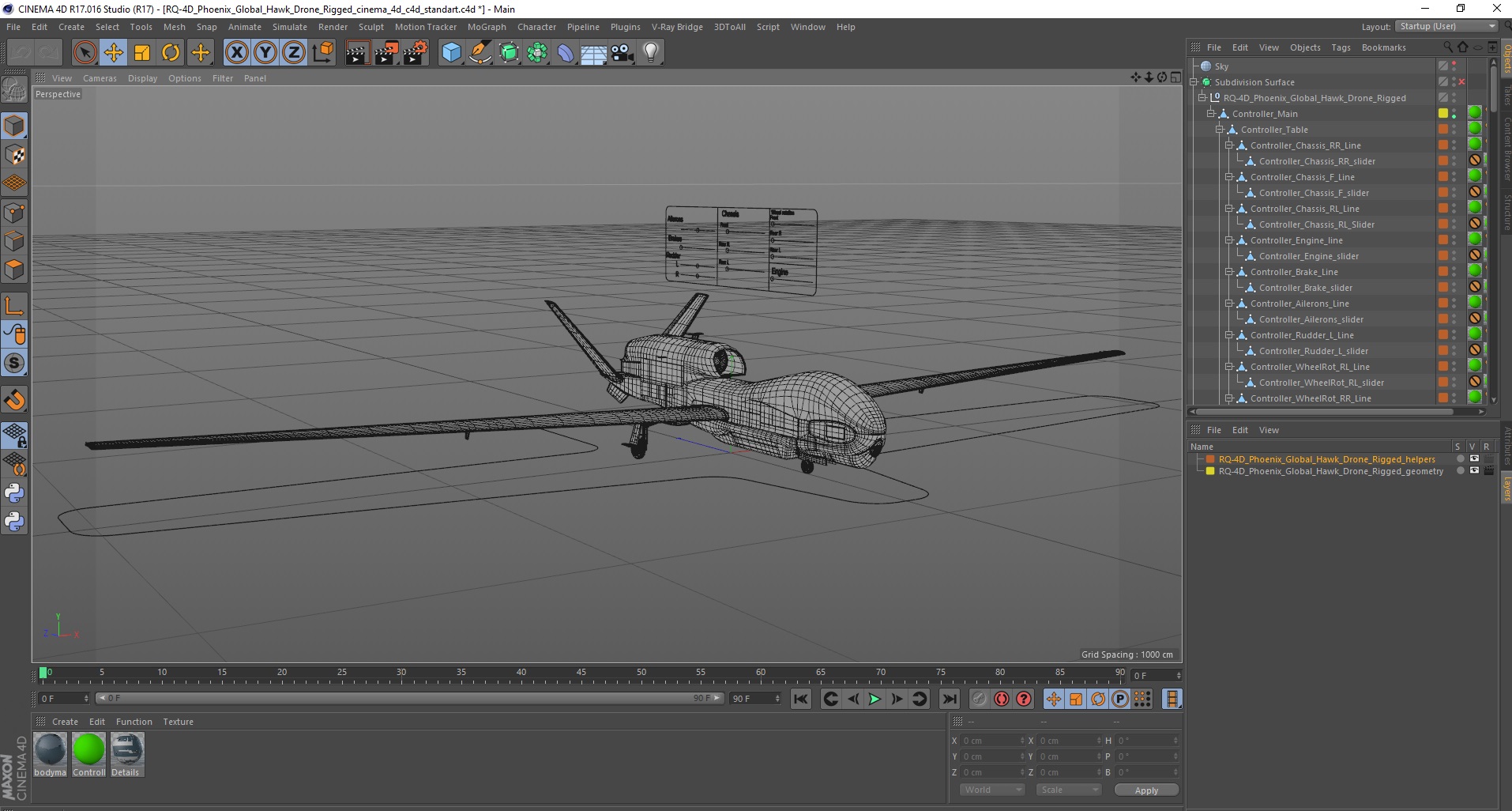Open material Texture menu
The height and width of the screenshot is (811, 1512).
click(178, 722)
